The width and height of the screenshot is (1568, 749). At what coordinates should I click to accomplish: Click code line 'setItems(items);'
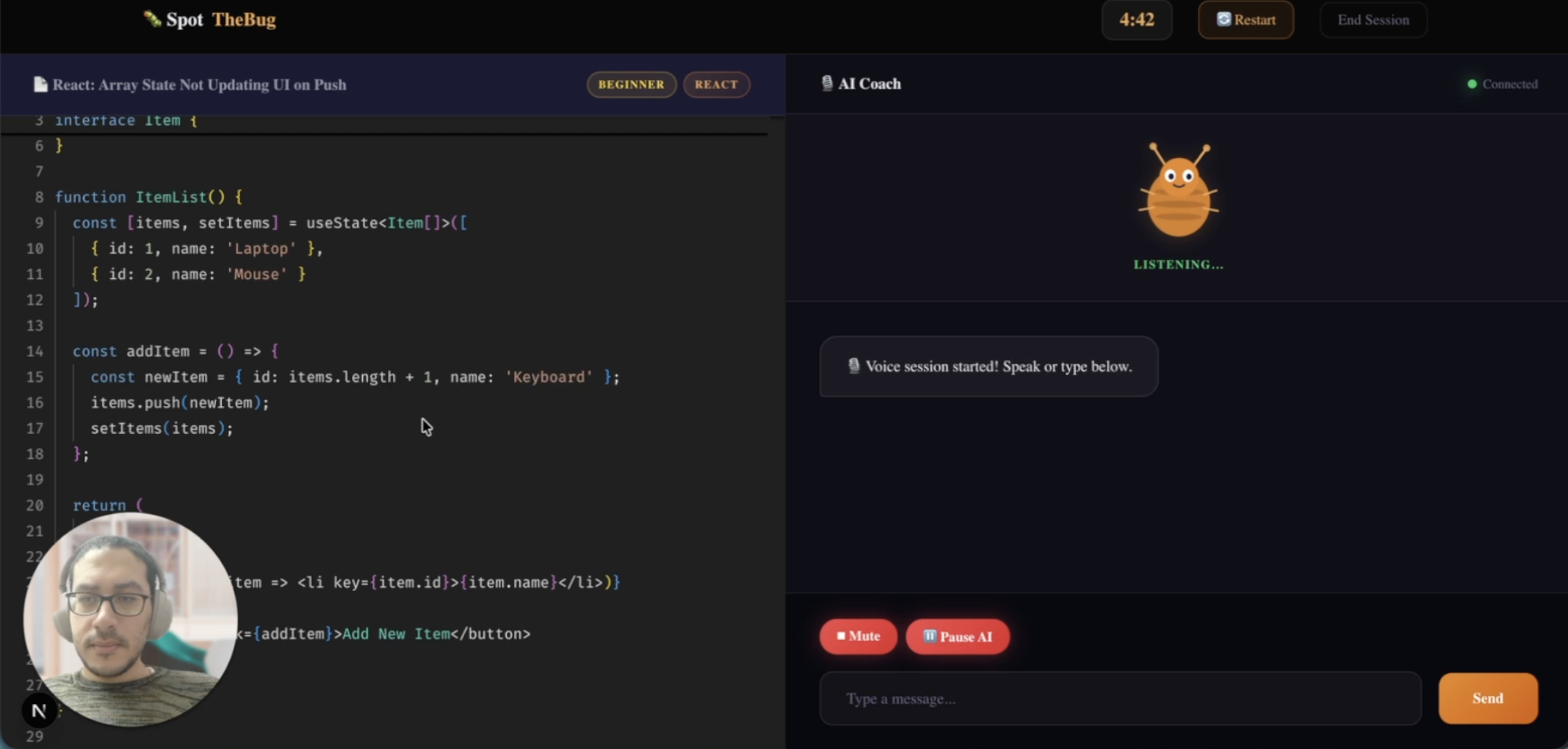click(162, 428)
